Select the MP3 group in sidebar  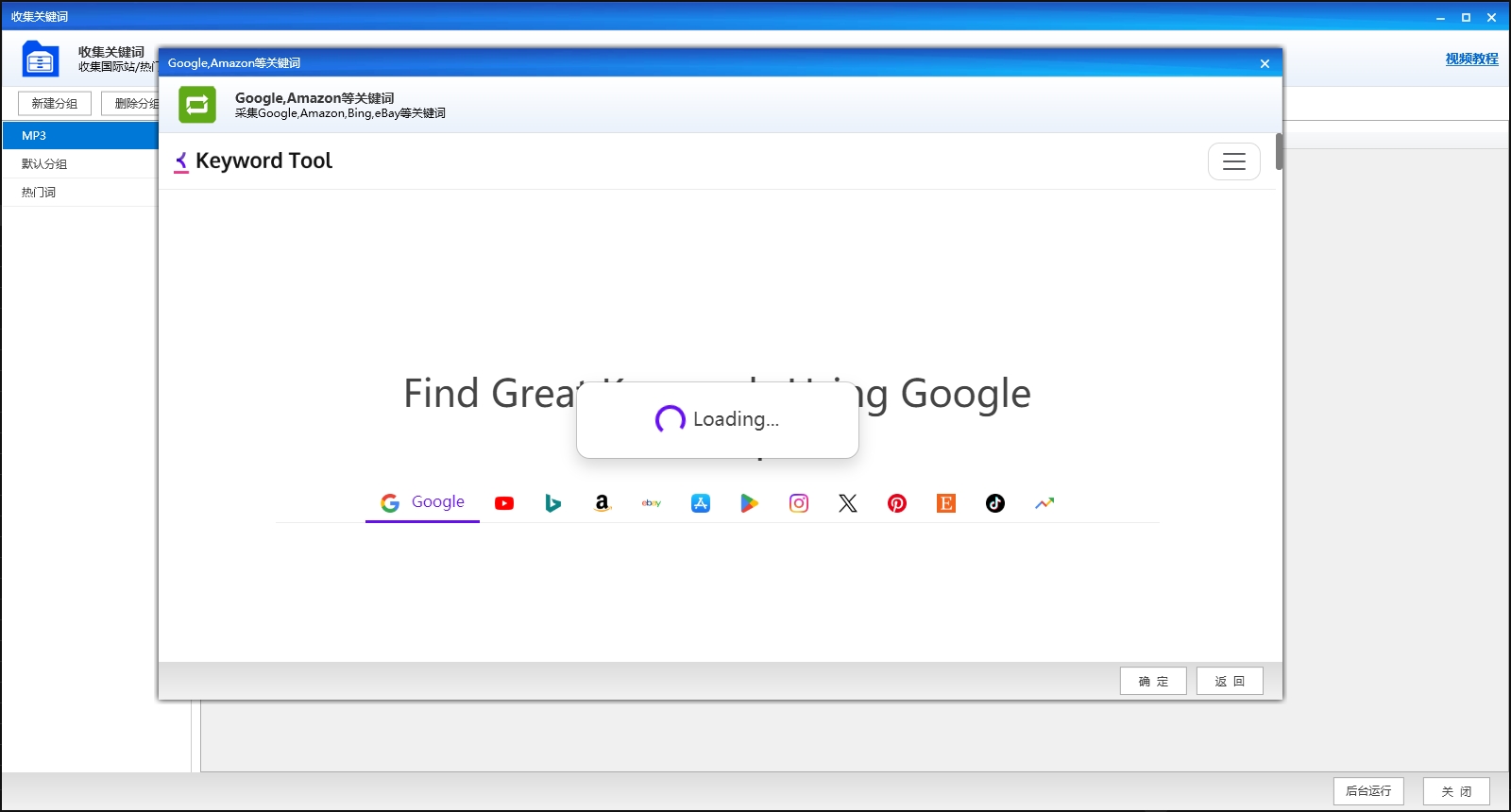(80, 135)
